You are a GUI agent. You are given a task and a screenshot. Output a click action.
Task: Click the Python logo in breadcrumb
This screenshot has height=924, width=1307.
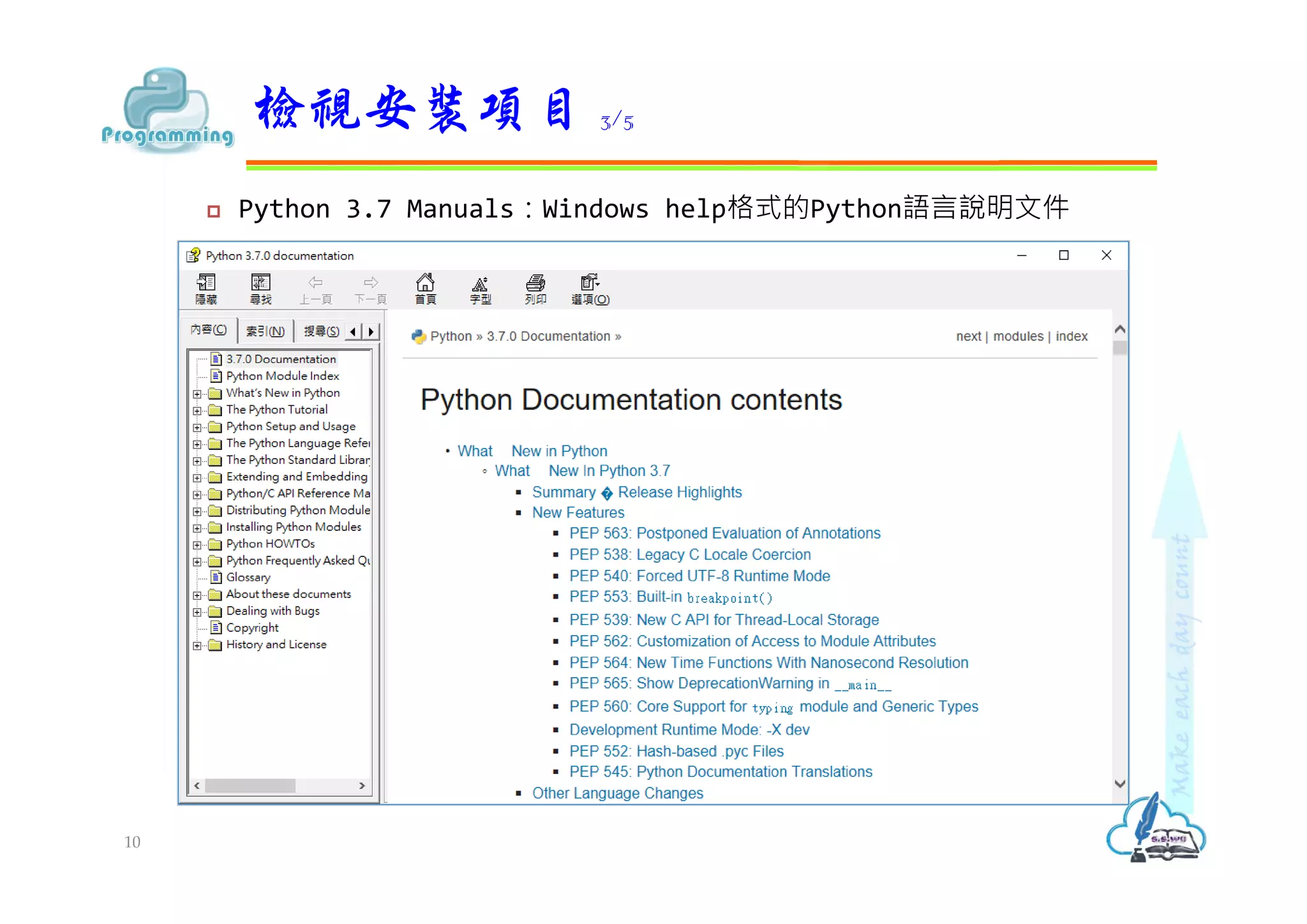tap(419, 336)
